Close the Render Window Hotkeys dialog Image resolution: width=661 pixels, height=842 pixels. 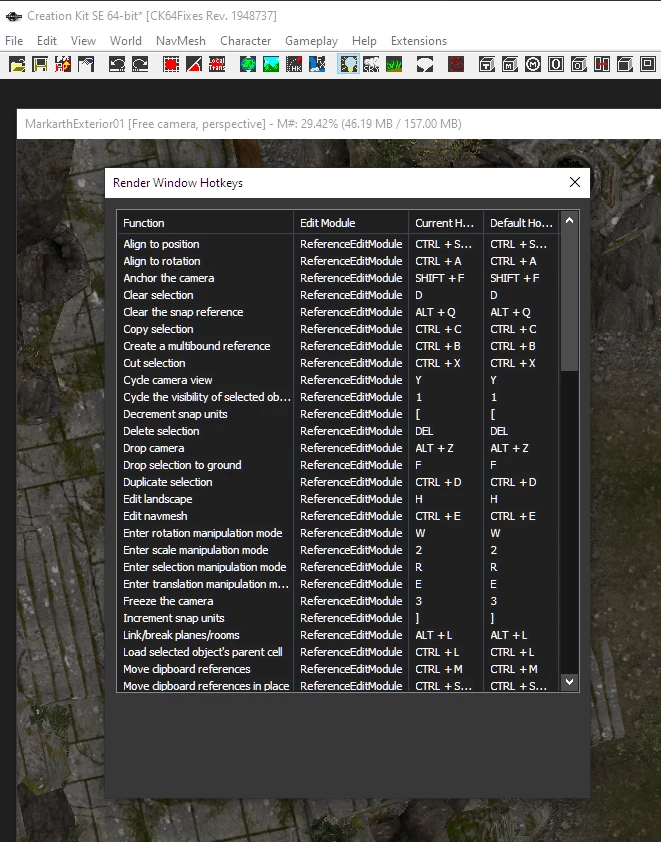[575, 183]
